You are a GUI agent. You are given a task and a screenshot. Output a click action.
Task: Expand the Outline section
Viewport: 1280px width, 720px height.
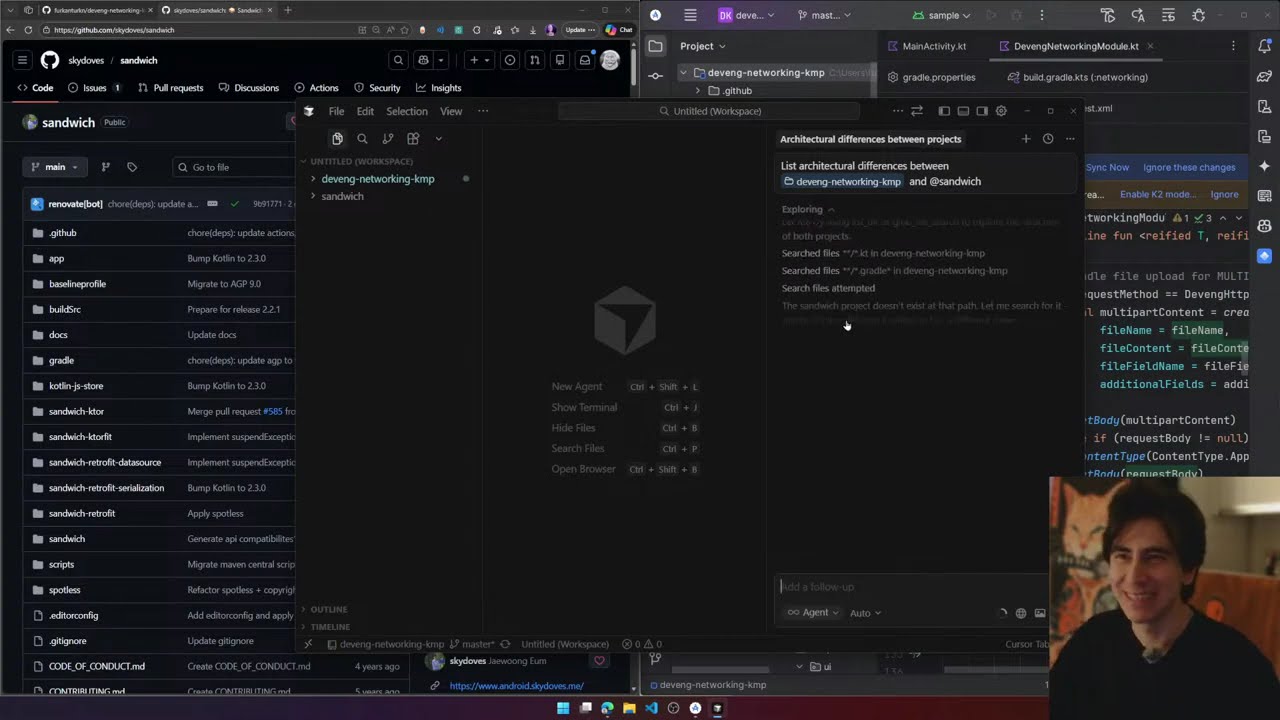point(329,609)
